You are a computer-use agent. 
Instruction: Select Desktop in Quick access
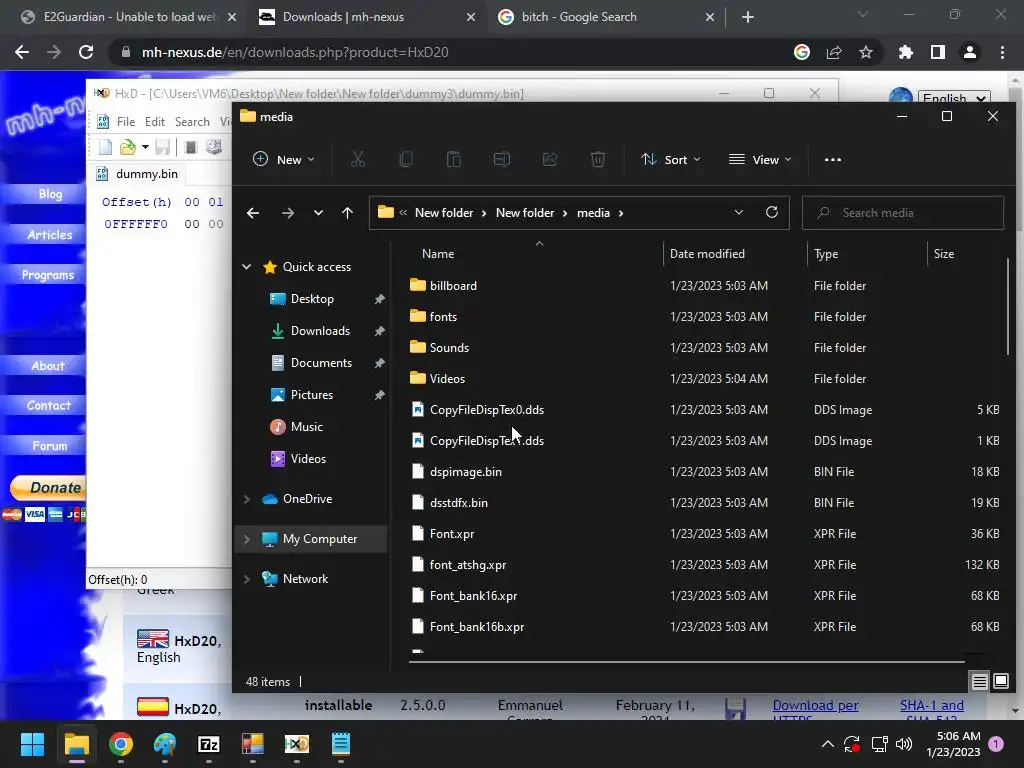[x=312, y=298]
